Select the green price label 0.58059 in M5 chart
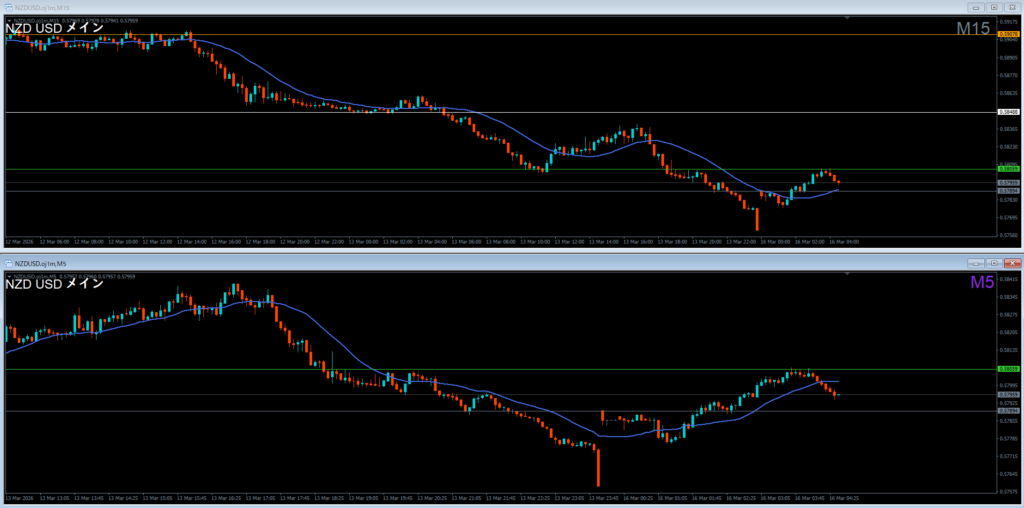 [x=1008, y=369]
